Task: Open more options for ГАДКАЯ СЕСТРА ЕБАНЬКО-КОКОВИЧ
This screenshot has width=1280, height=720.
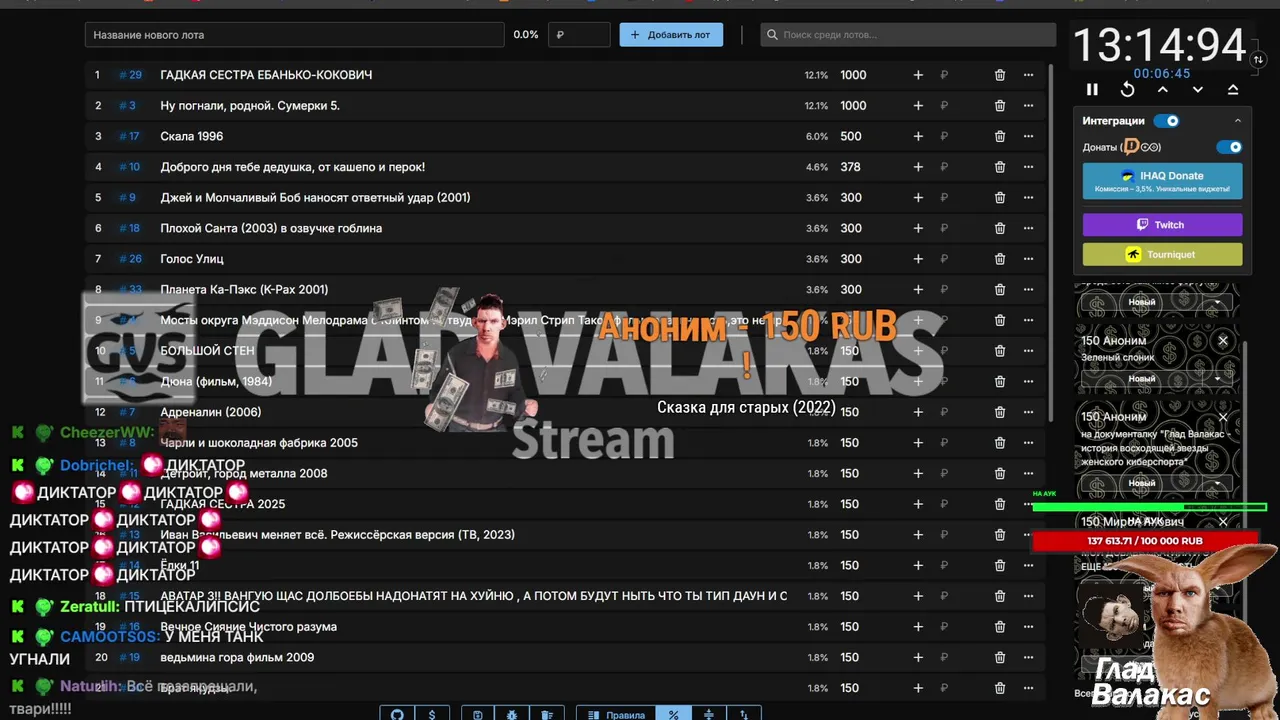Action: [1028, 75]
